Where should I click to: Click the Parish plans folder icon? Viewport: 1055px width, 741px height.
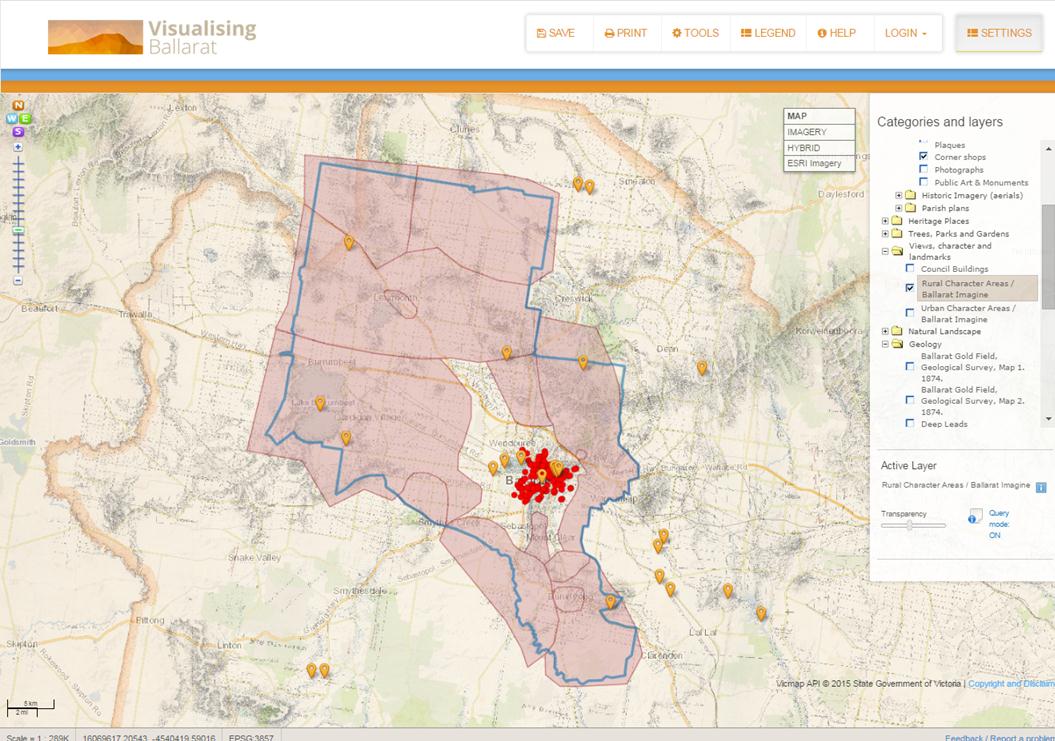coord(910,208)
